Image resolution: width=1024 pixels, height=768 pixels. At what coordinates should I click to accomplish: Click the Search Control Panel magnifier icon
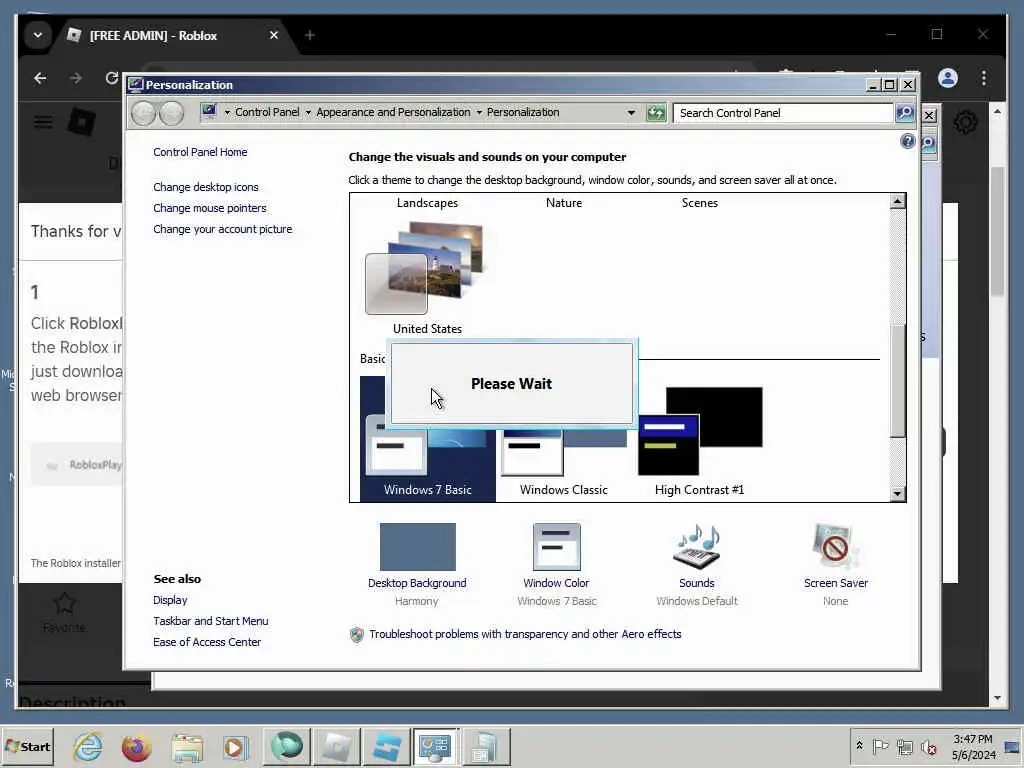(904, 113)
